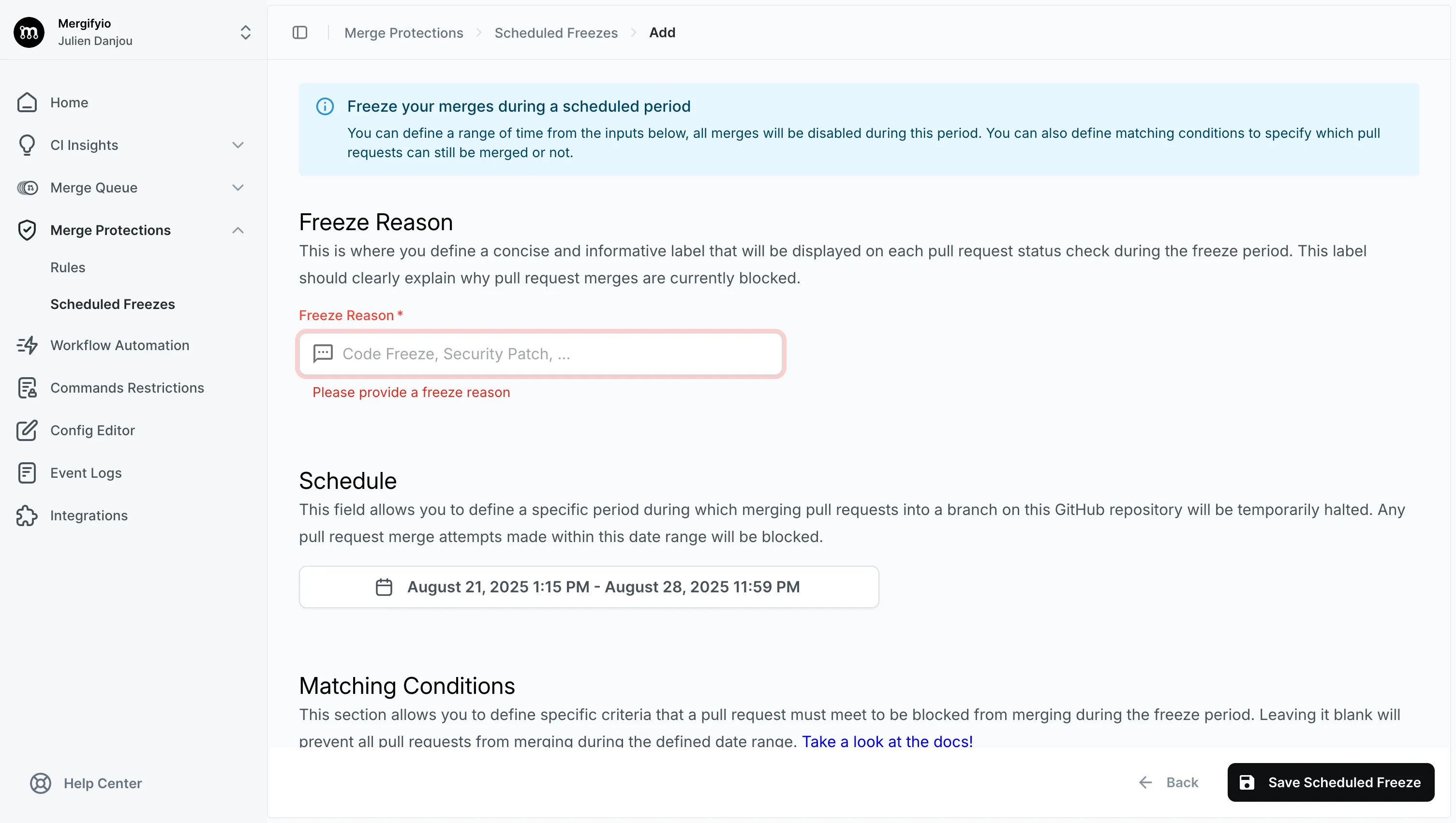Screen dimensions: 1456x823
Task: Open the schedule date range picker
Action: [x=589, y=587]
